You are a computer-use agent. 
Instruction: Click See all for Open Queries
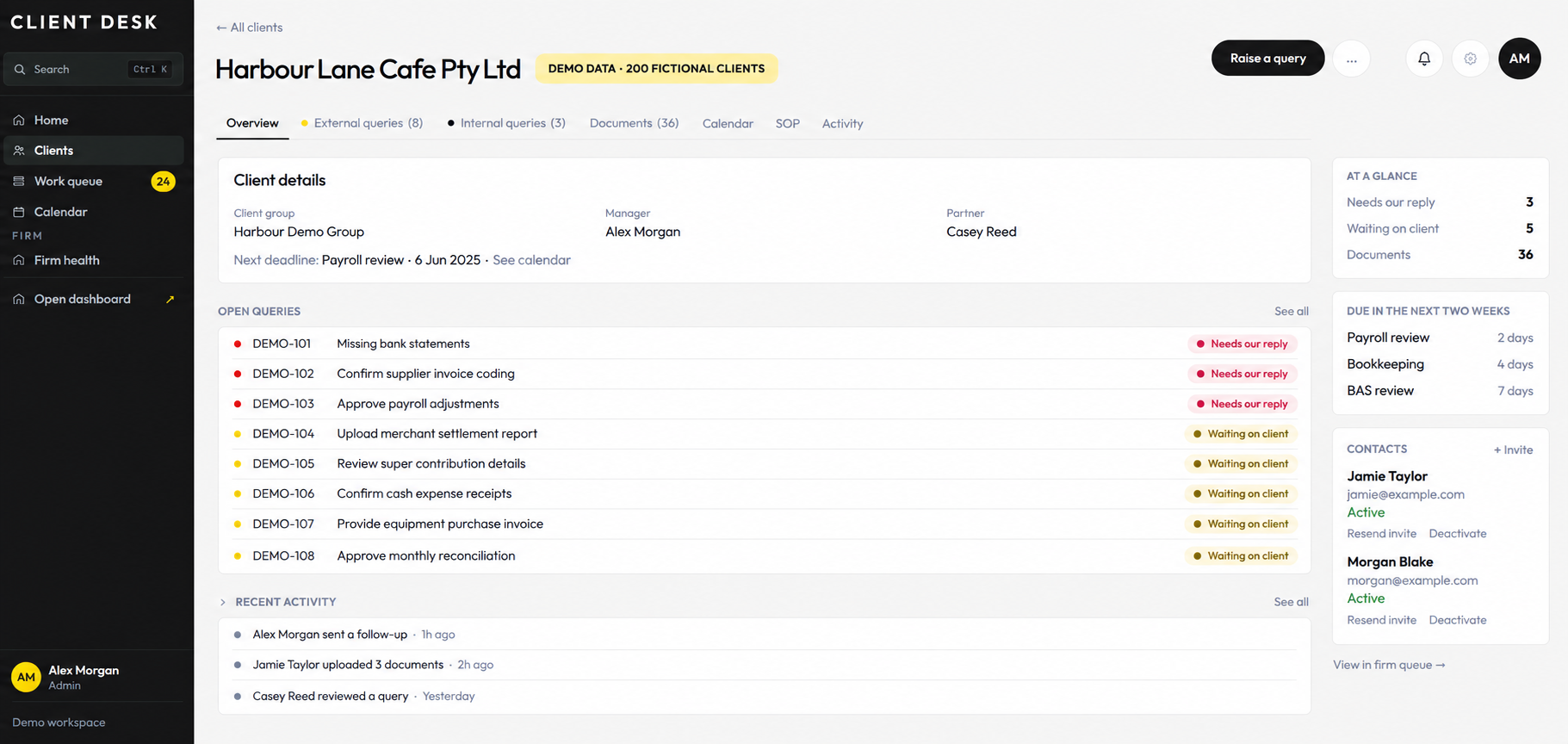[x=1291, y=311]
